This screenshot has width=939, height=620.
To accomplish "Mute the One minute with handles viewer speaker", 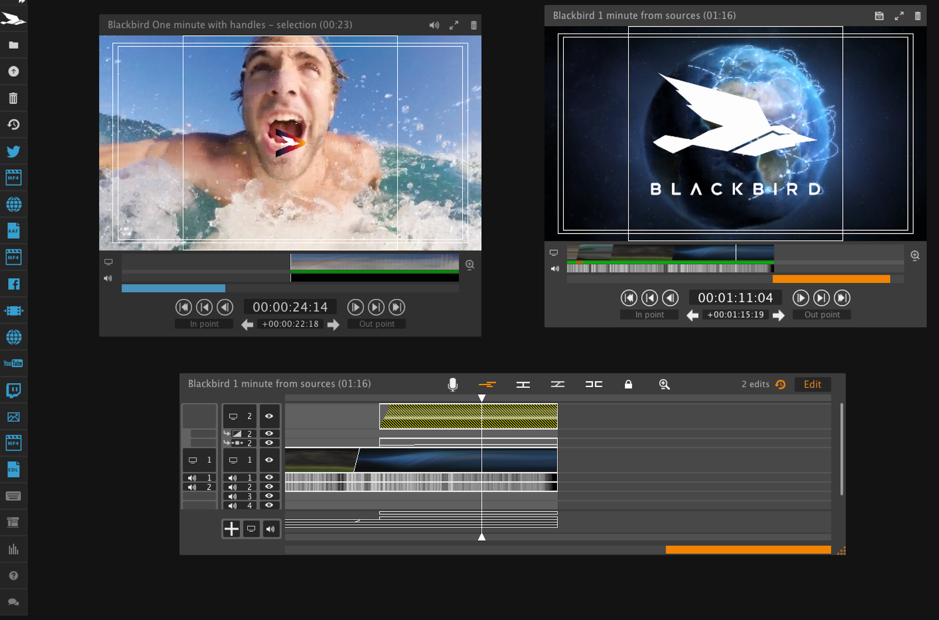I will tap(434, 25).
